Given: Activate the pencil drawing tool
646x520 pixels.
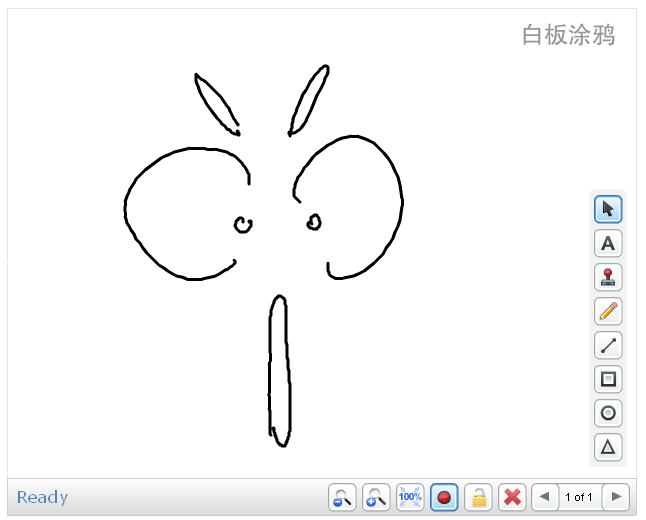Looking at the screenshot, I should pos(608,311).
